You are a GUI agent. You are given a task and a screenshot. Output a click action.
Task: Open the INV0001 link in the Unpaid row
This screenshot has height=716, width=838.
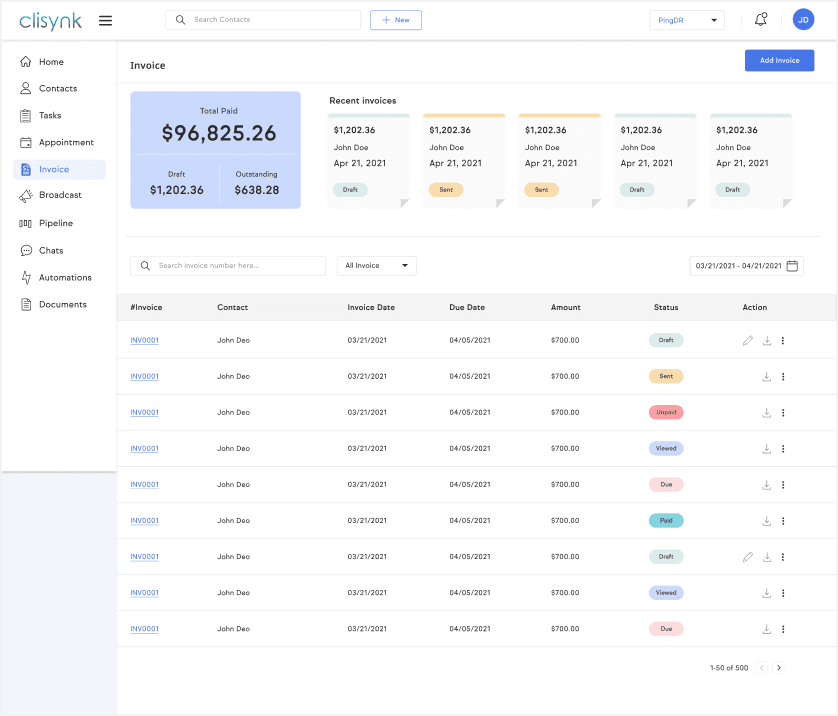(144, 413)
